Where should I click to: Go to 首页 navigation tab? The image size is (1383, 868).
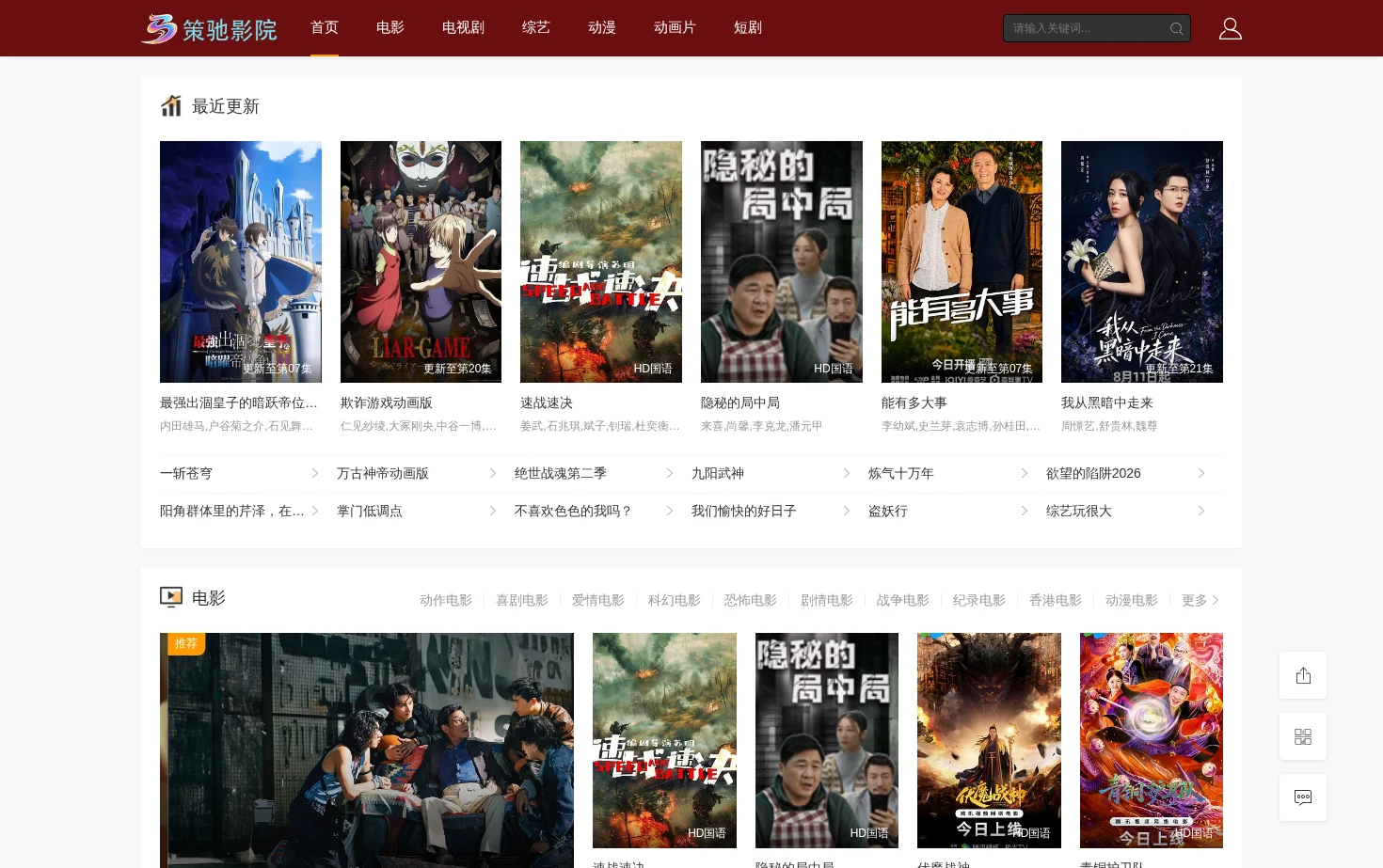pos(325,28)
